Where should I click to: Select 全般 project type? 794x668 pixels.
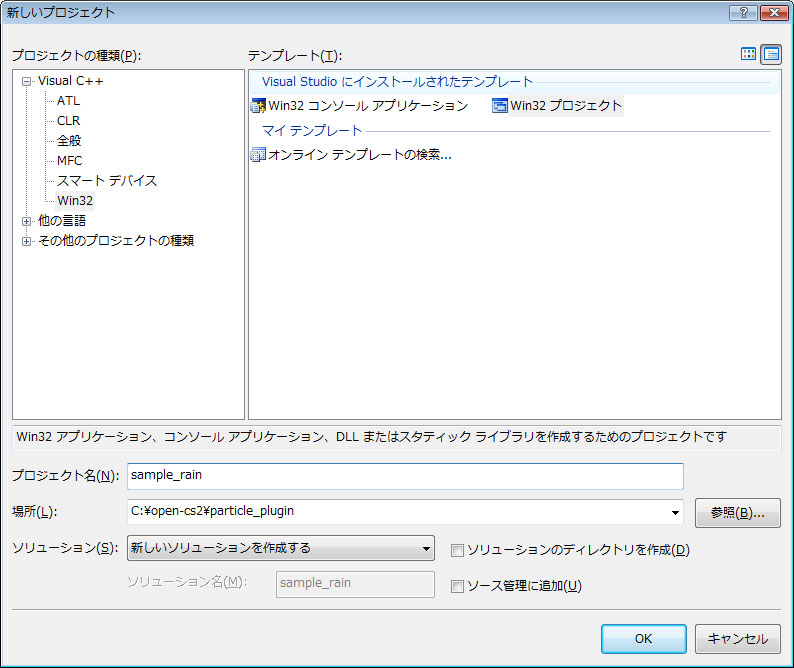69,141
